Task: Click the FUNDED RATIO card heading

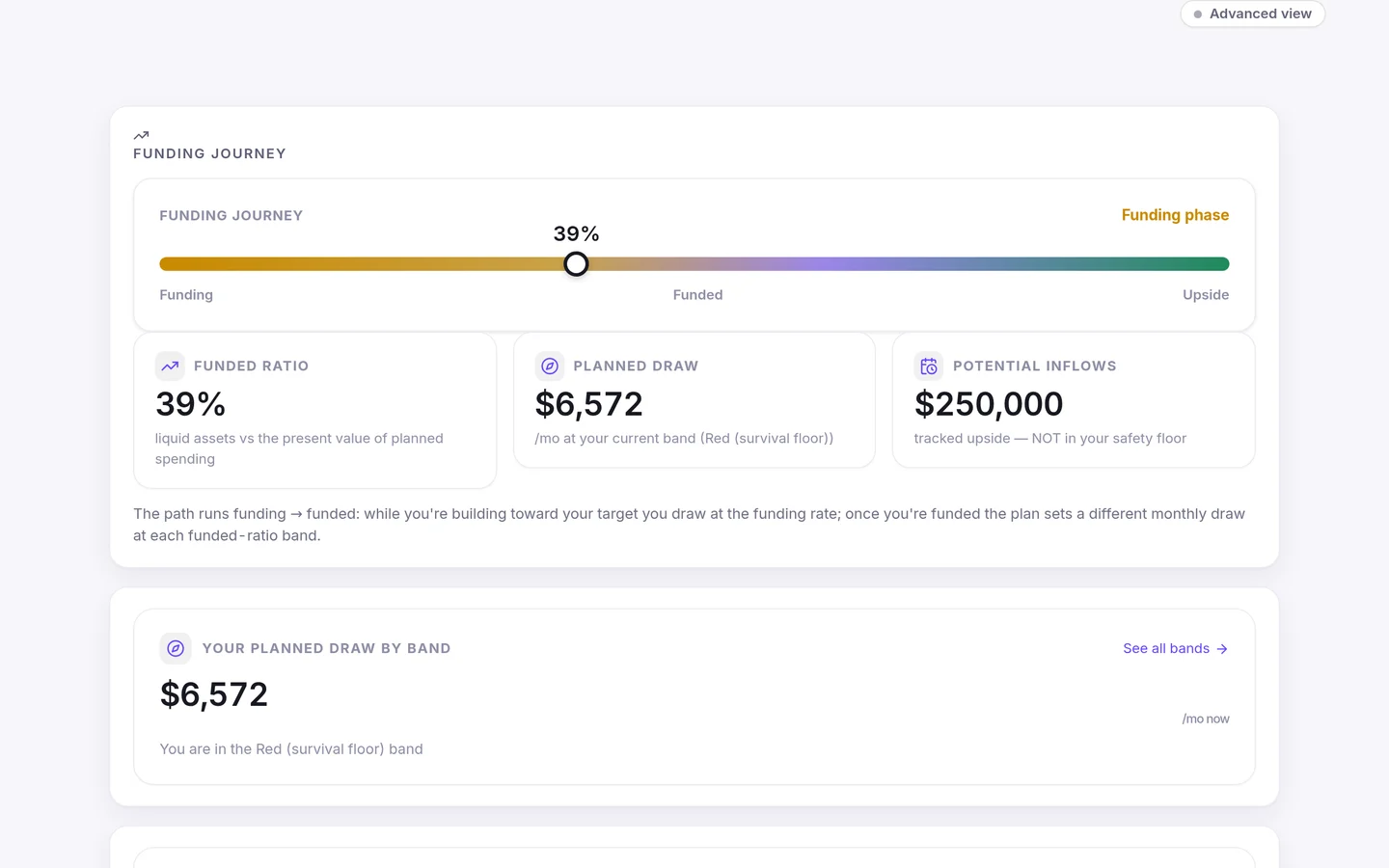Action: pos(251,366)
